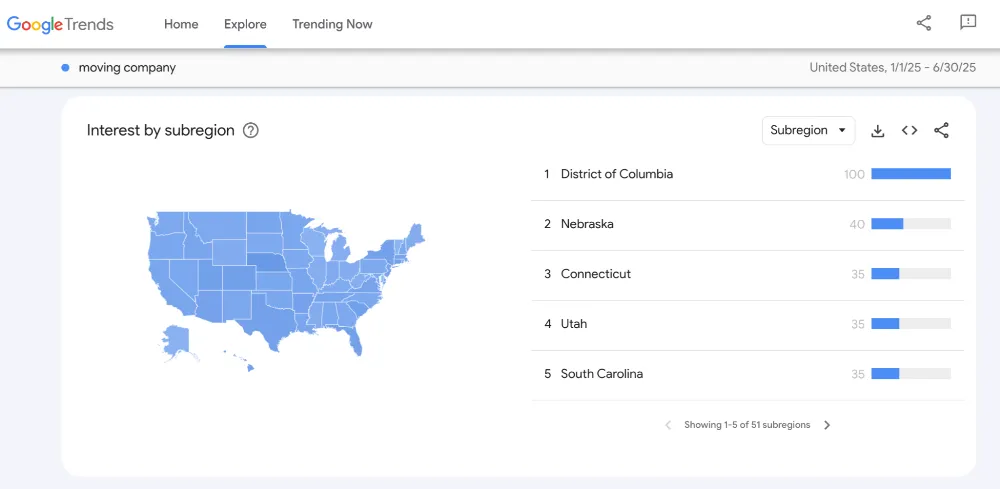This screenshot has width=1000, height=489.
Task: Select the Explore tab
Action: tap(245, 24)
